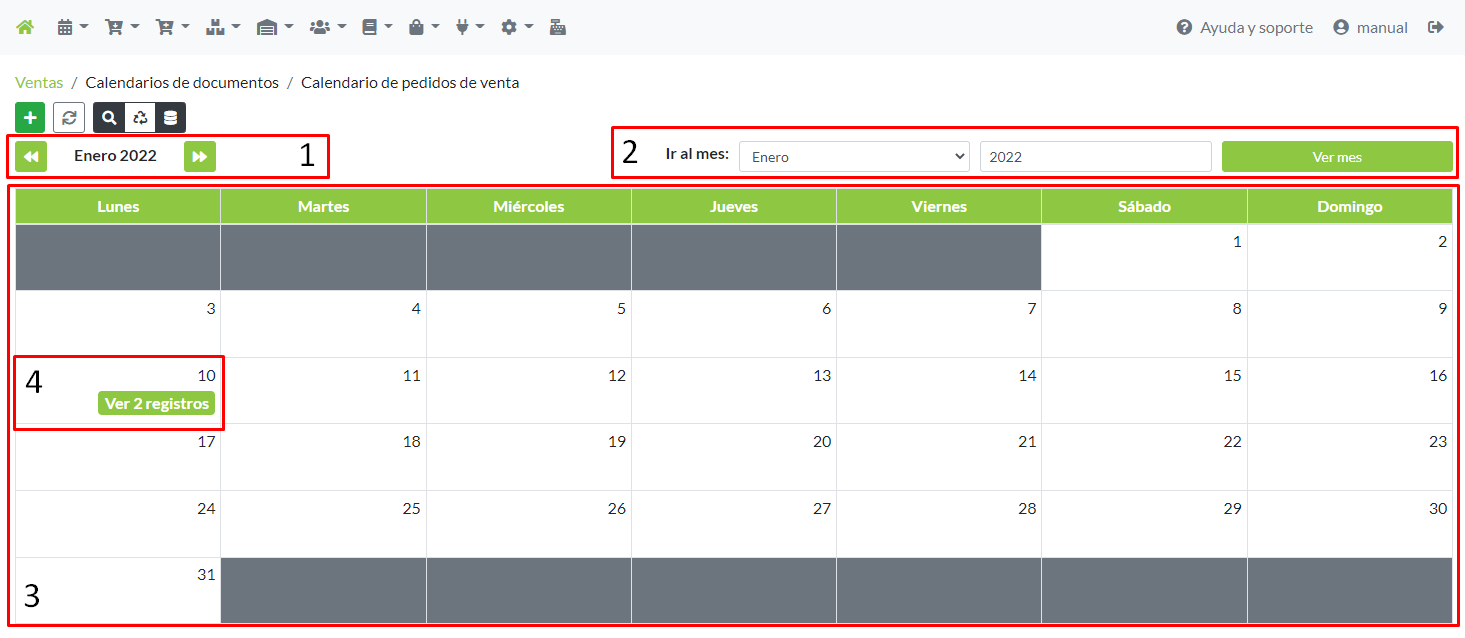
Task: Log out using the exit icon
Action: [1436, 27]
